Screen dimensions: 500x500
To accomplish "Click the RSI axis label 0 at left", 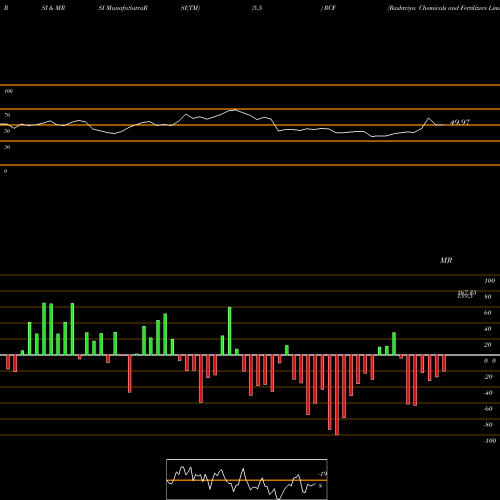I will point(5,171).
